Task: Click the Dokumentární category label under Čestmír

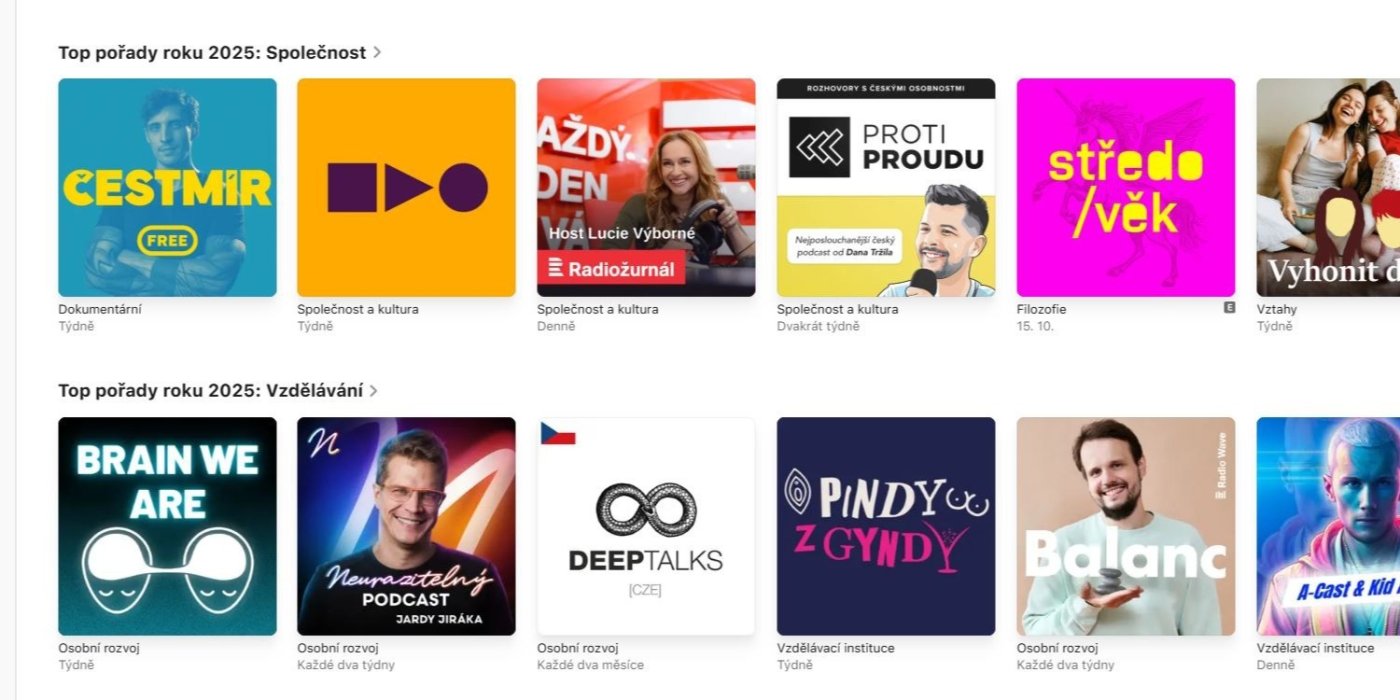Action: coord(100,309)
